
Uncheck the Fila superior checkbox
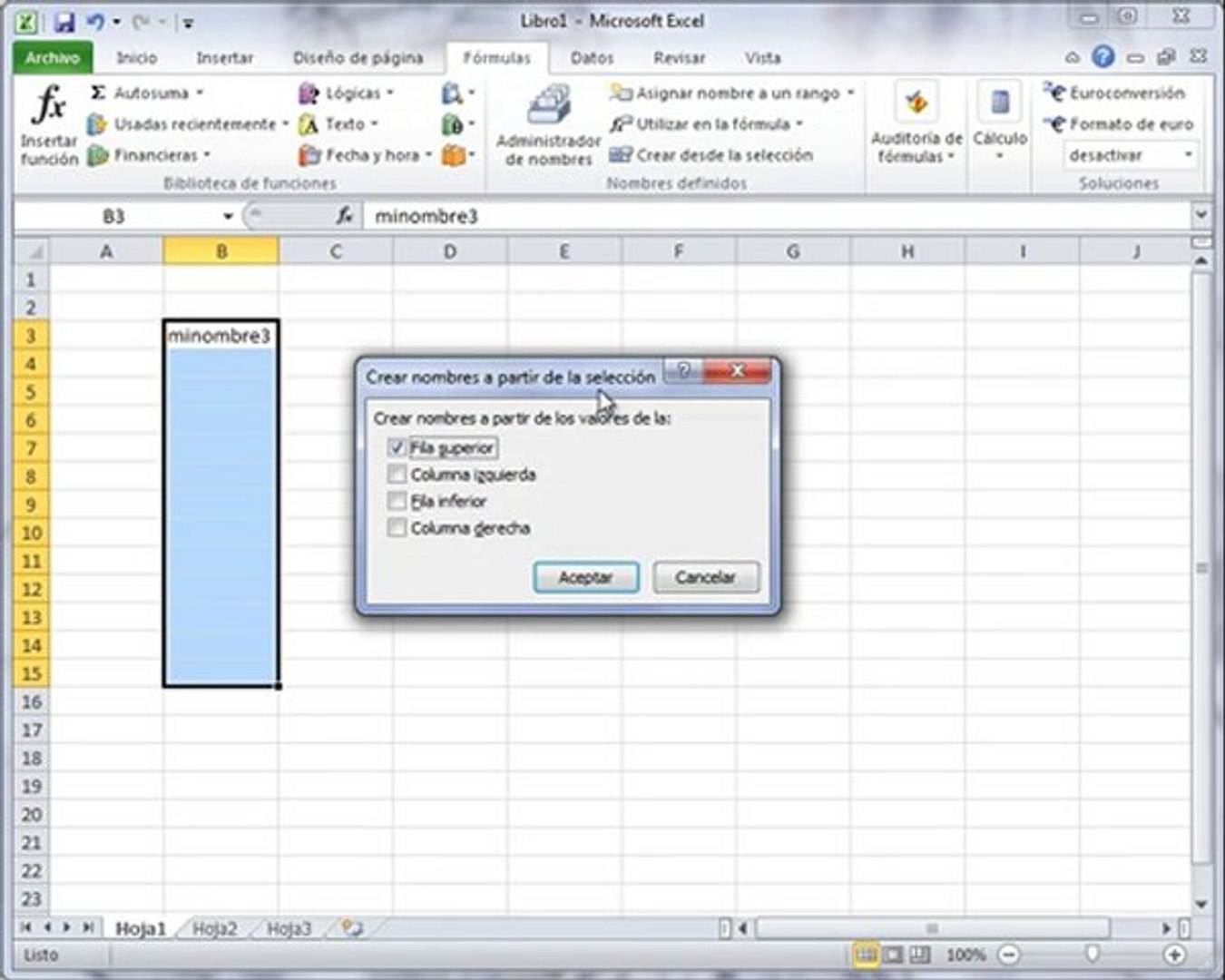coord(397,447)
